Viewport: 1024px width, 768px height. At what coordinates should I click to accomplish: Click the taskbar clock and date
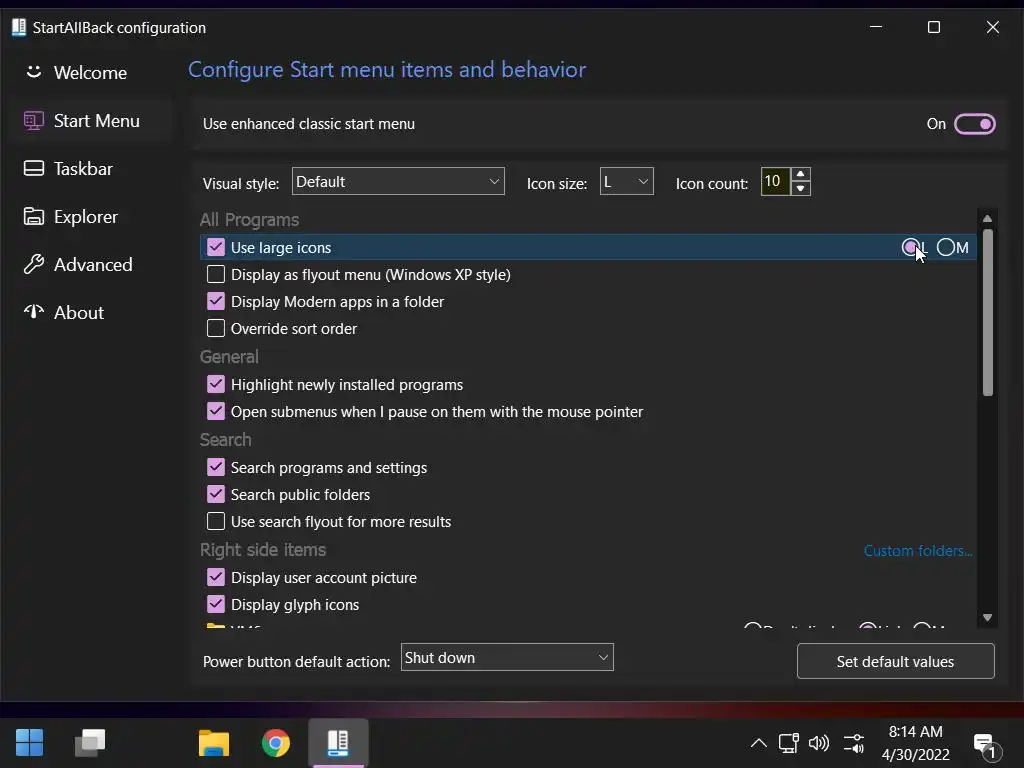point(916,743)
